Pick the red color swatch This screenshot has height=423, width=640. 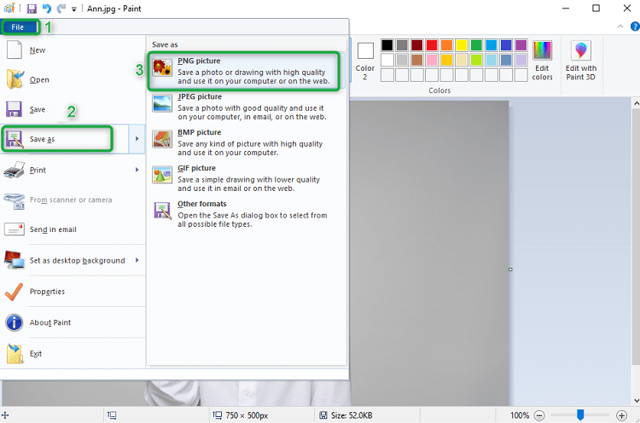pos(432,45)
